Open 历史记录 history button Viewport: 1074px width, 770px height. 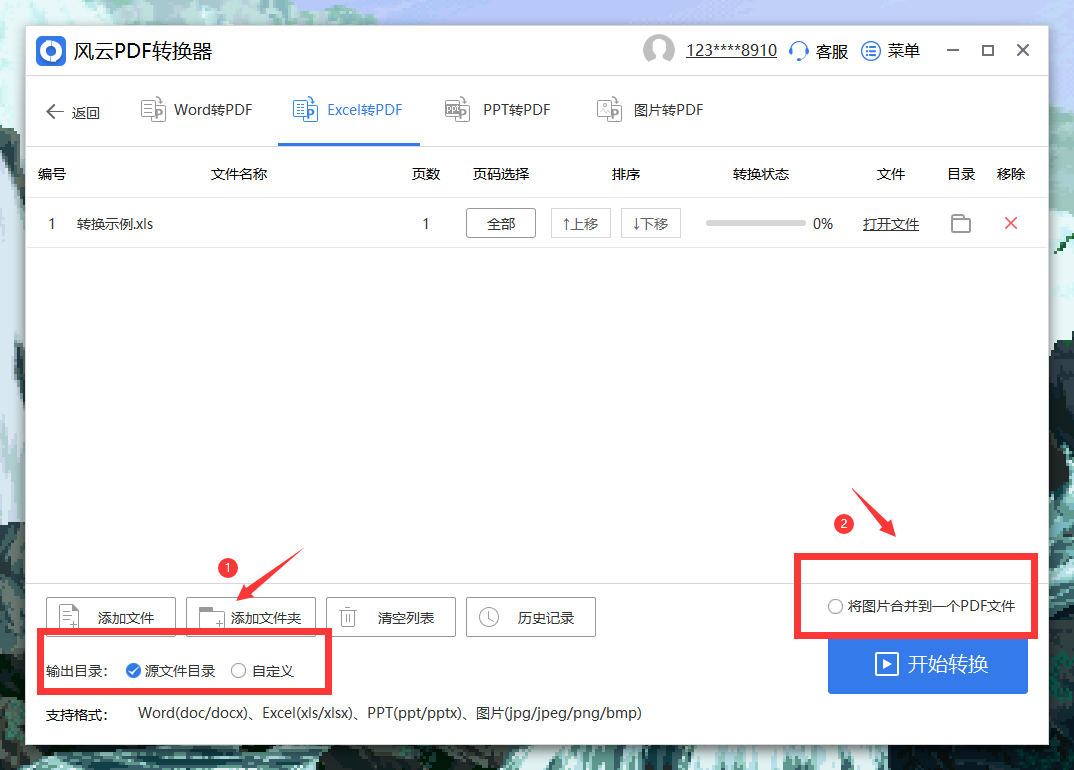[531, 617]
